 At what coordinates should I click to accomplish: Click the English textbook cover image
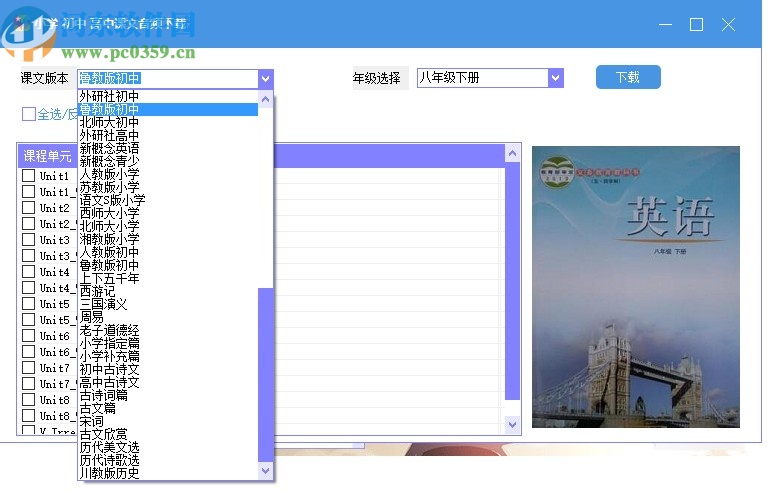[x=636, y=287]
